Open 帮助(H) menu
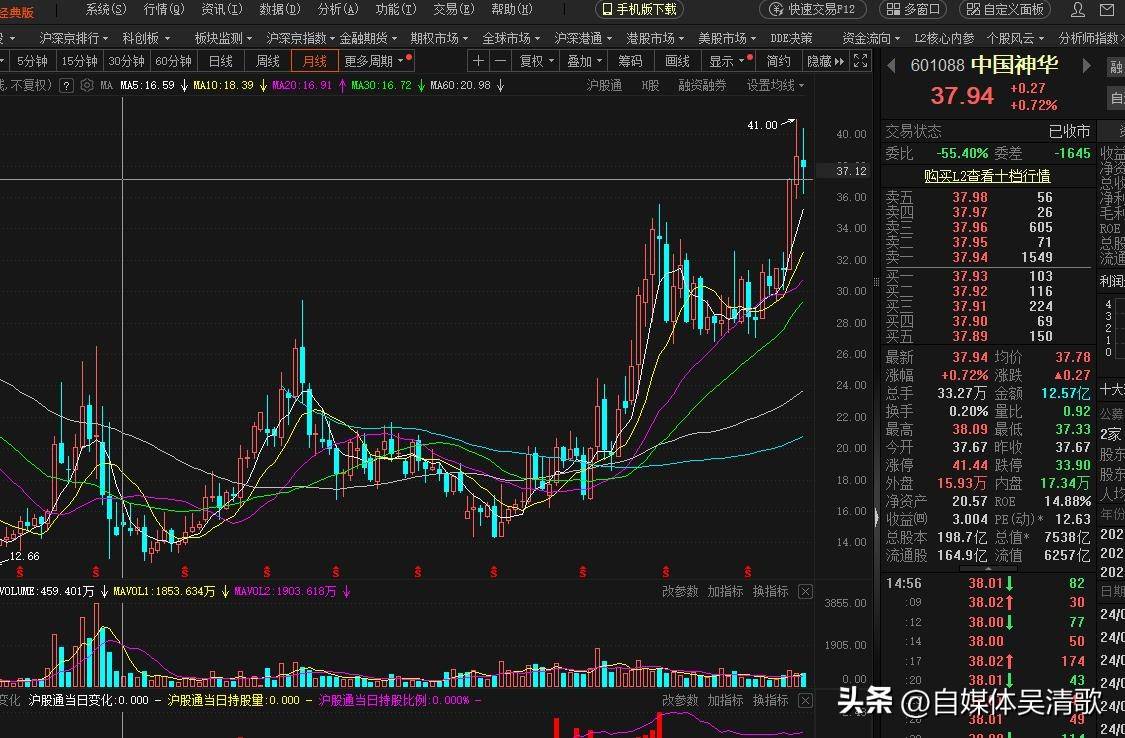Viewport: 1125px width, 738px height. [x=512, y=9]
